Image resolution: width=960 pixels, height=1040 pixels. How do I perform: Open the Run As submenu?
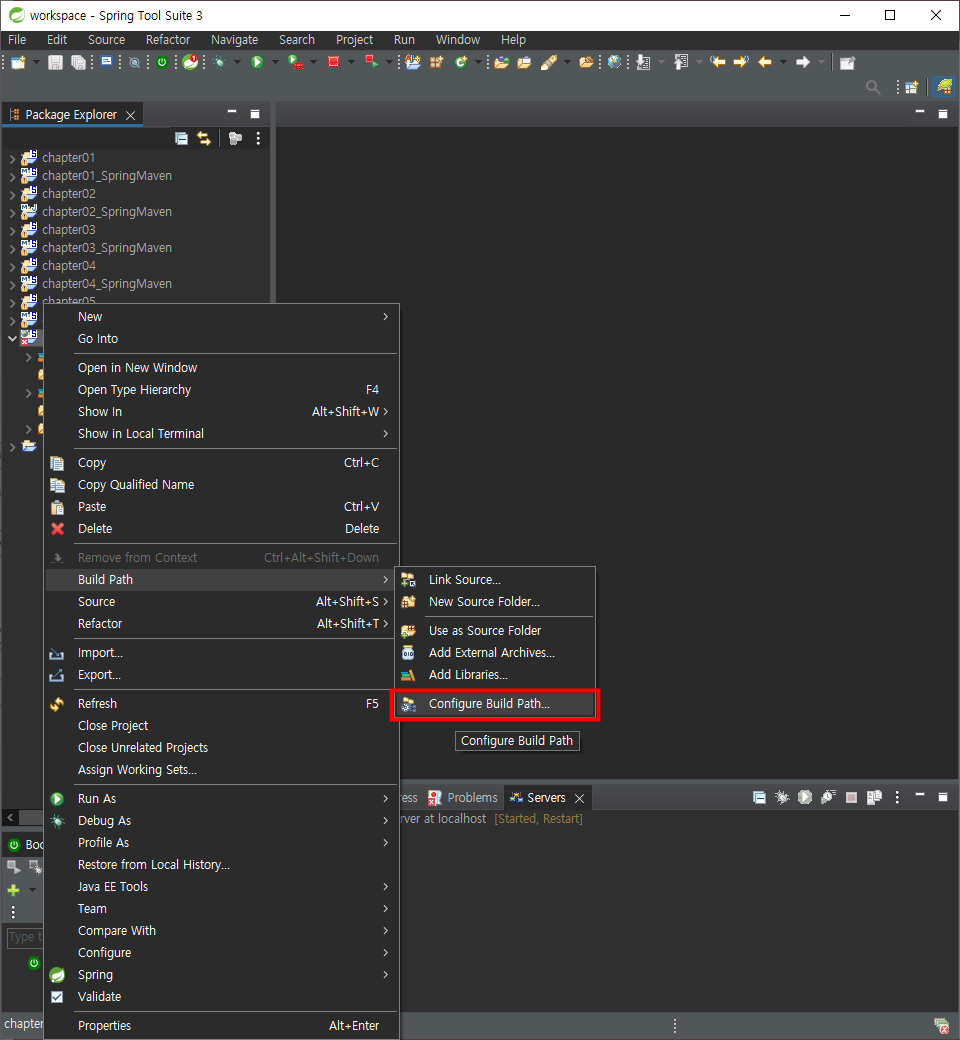[222, 799]
